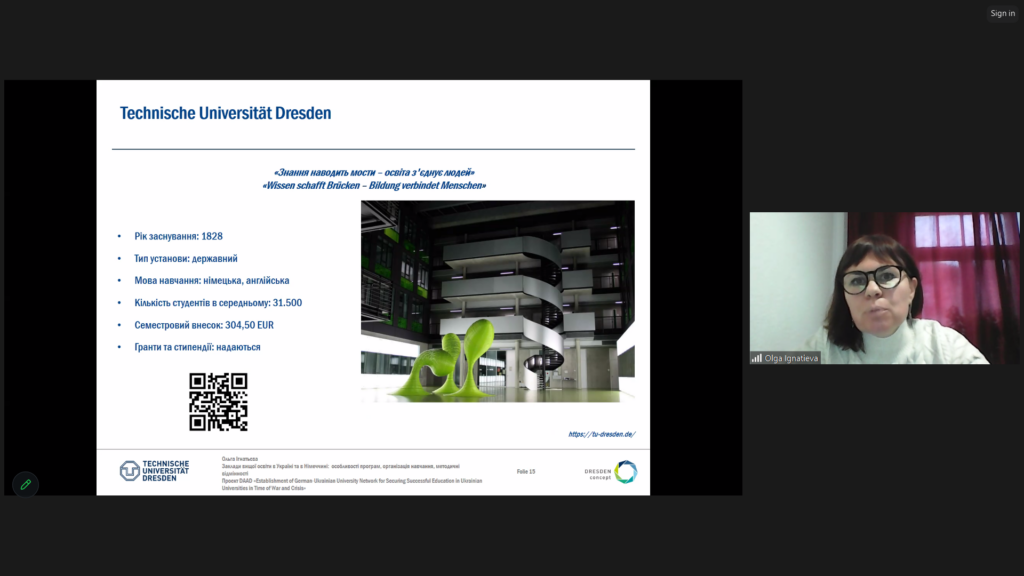
Task: Click the signal strength icon by Olga Ignatieva
Action: tap(756, 358)
